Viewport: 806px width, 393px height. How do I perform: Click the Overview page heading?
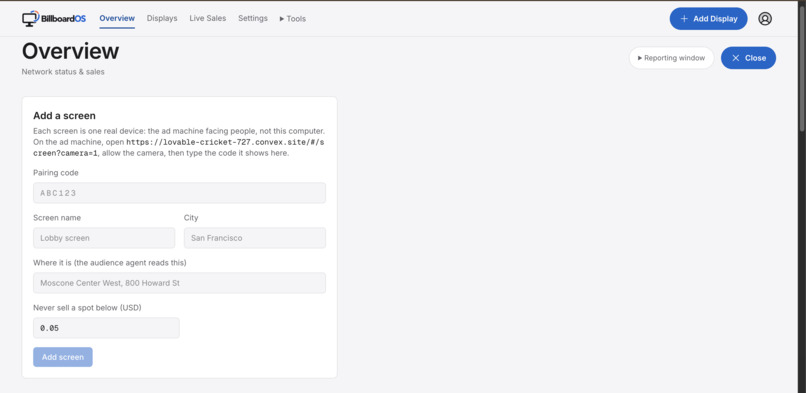click(x=70, y=51)
